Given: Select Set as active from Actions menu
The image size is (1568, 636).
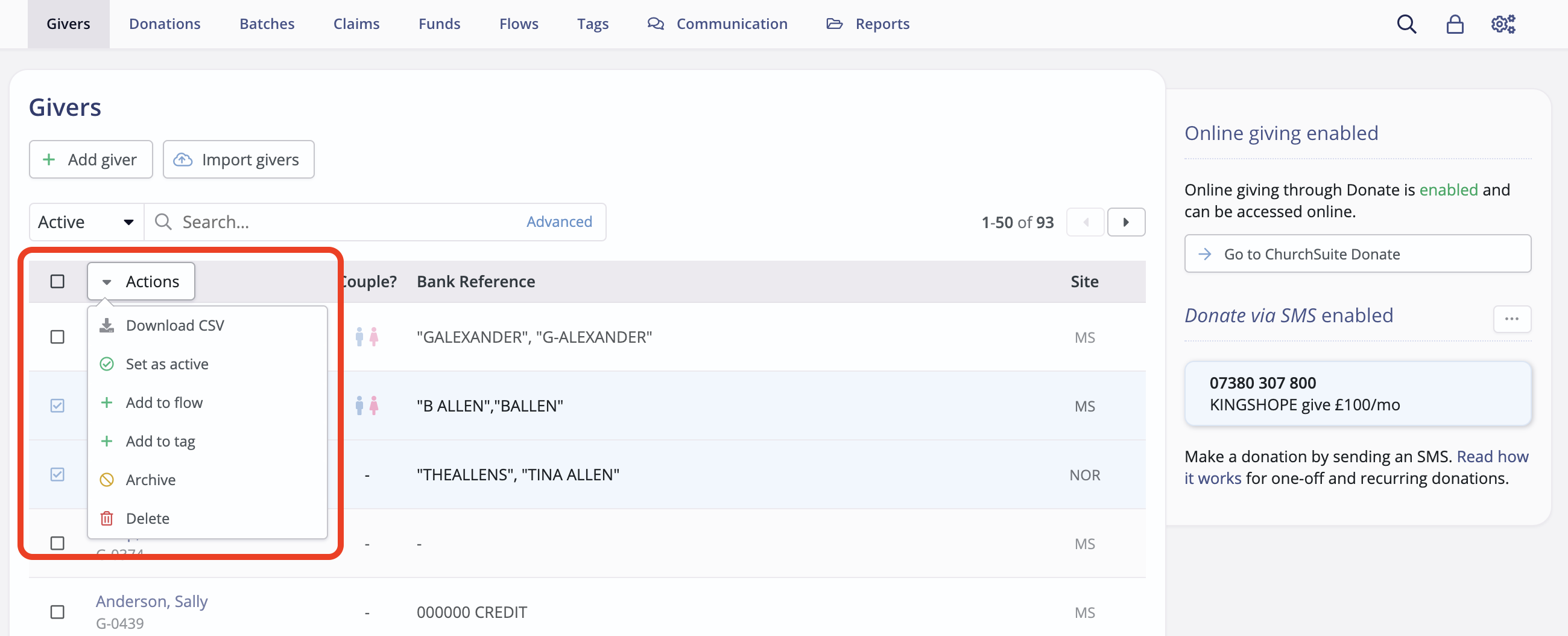Looking at the screenshot, I should [167, 363].
